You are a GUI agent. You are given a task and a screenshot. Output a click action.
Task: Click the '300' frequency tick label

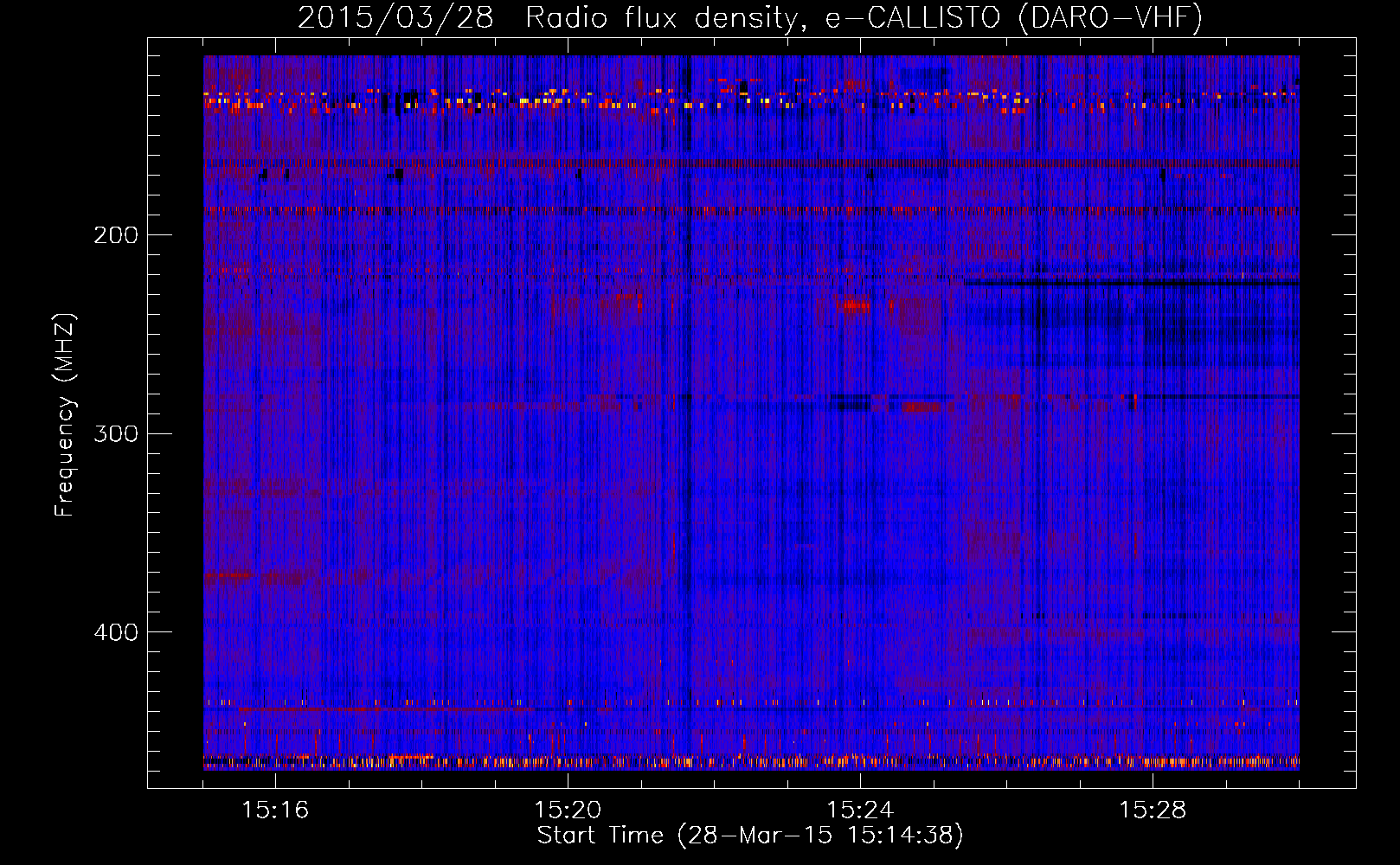[x=116, y=433]
